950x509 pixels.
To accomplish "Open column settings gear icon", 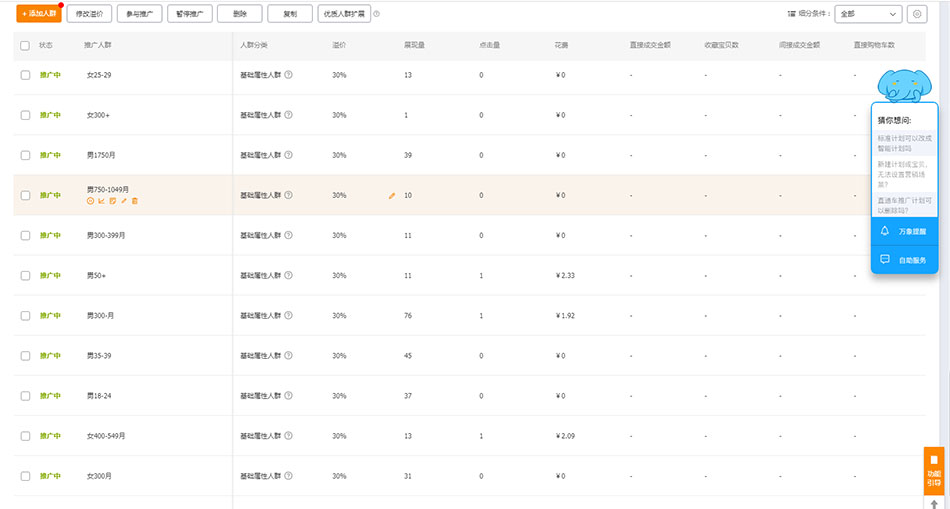I will point(917,14).
